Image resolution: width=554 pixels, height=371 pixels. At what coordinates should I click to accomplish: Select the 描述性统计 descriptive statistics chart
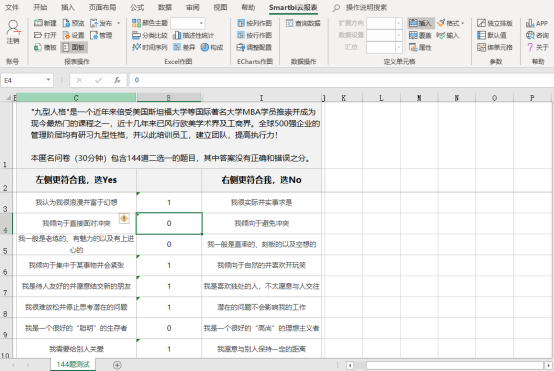click(194, 35)
